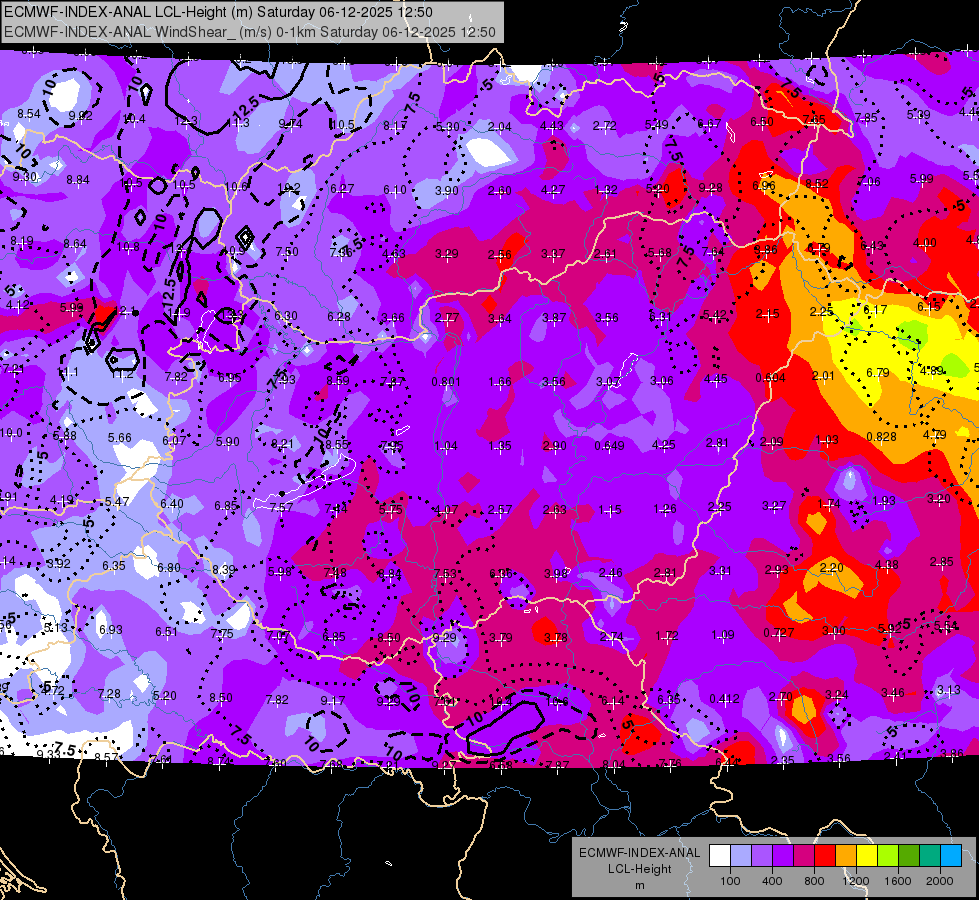Click the grid value 1.15

[x=610, y=510]
